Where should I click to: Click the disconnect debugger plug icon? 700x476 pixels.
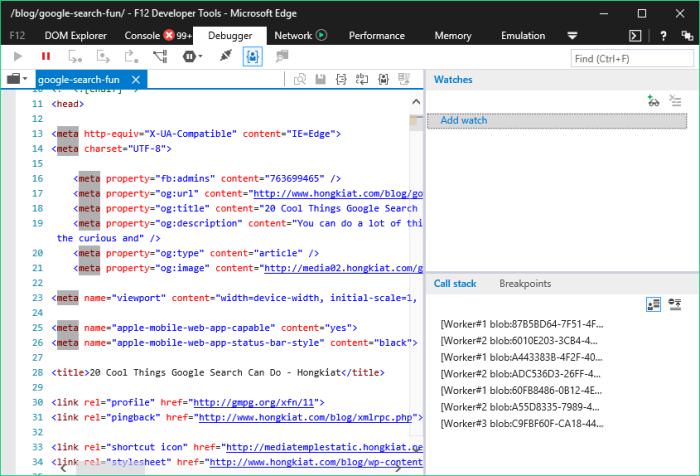225,56
